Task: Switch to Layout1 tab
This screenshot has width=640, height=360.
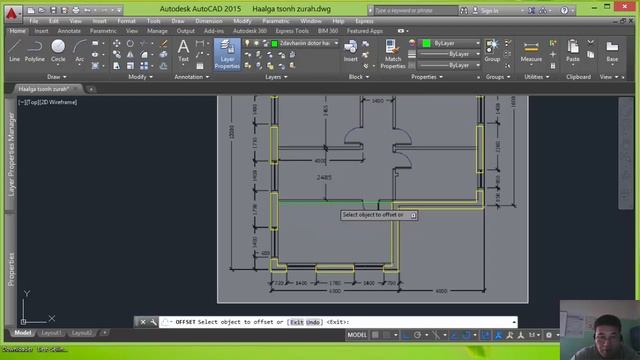Action: (x=51, y=333)
